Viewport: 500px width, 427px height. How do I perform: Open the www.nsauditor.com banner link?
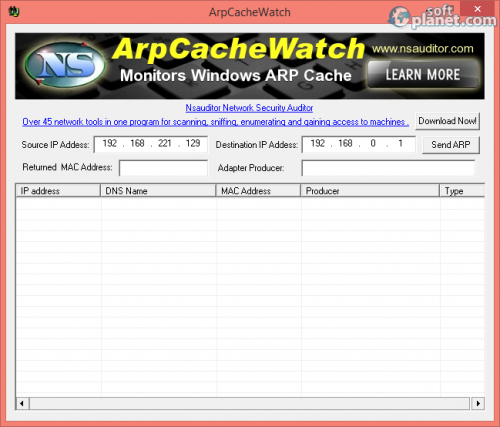click(423, 49)
